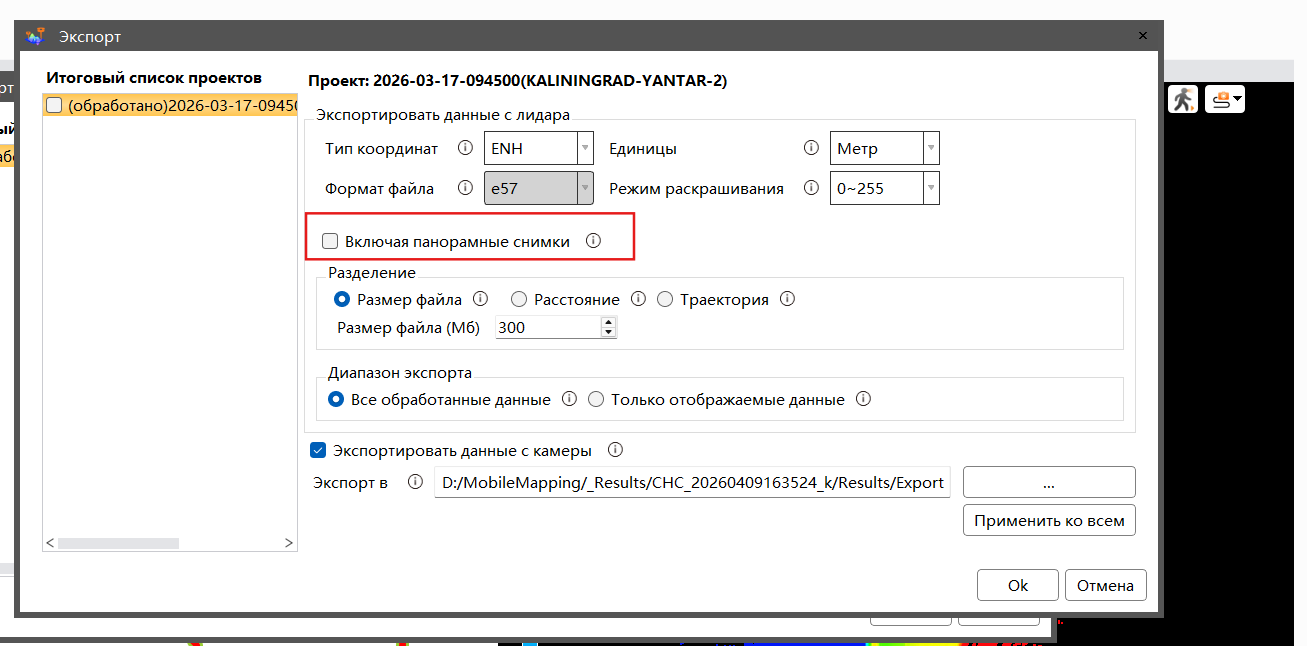1307x646 pixels.
Task: Click the Размер файла (Мб) value field
Action: click(548, 327)
